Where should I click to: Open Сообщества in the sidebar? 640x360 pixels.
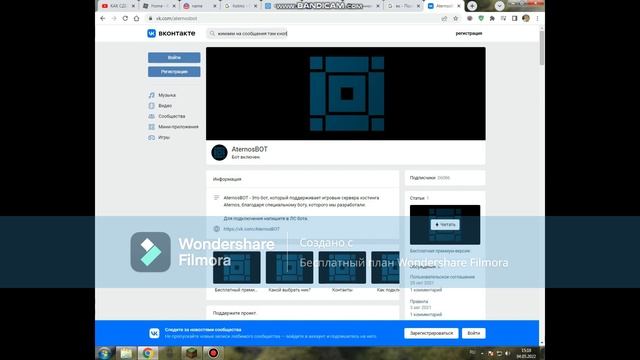click(171, 116)
